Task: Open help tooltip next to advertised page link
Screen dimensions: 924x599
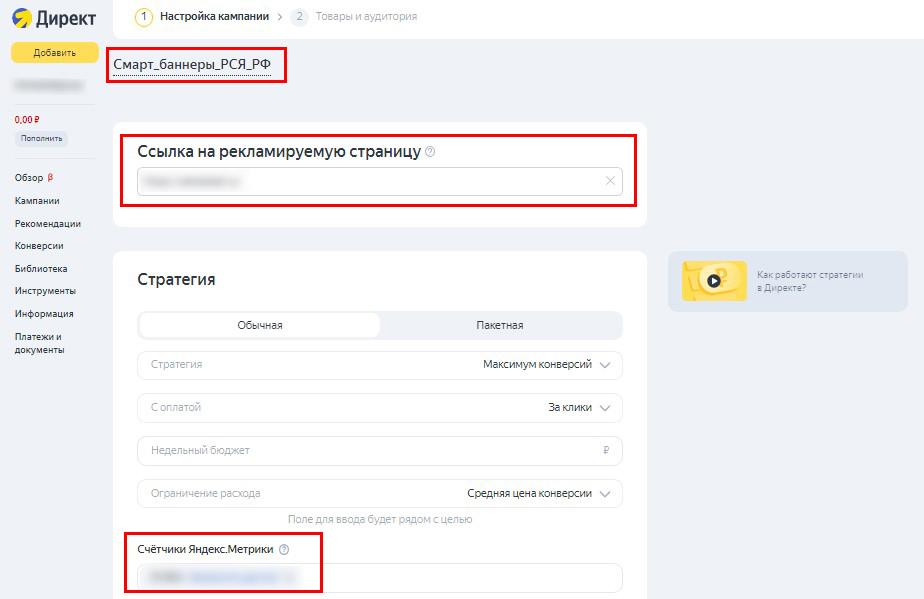Action: [430, 152]
